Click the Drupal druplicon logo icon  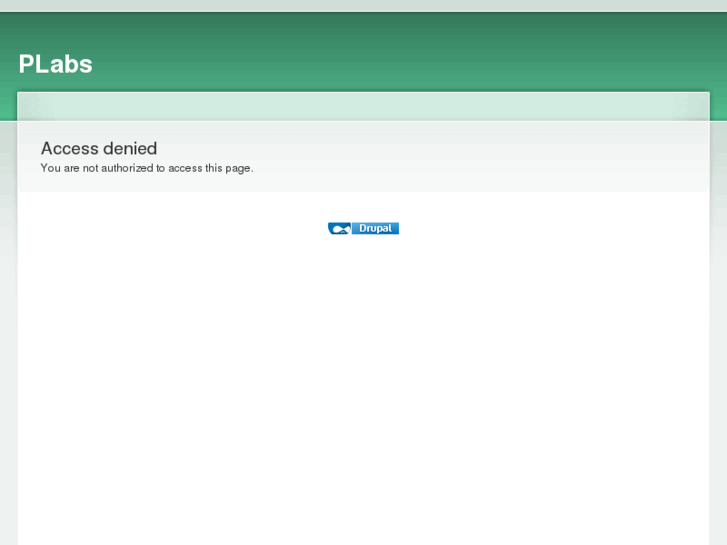tap(339, 228)
